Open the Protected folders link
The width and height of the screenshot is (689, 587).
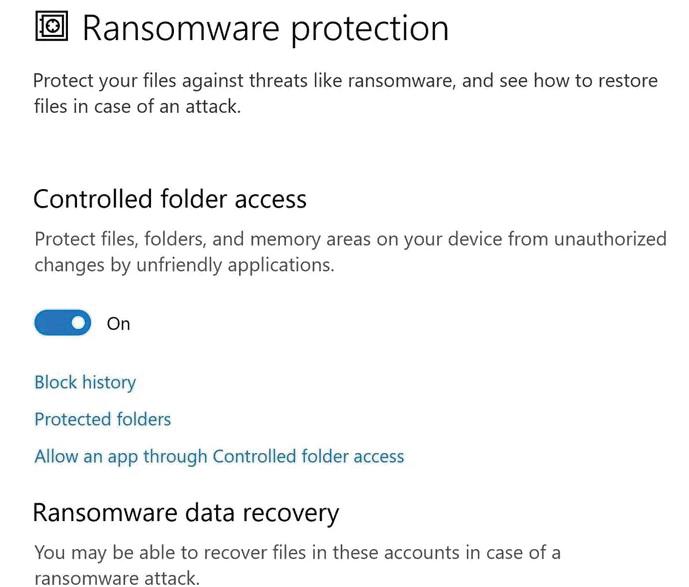pyautogui.click(x=102, y=419)
